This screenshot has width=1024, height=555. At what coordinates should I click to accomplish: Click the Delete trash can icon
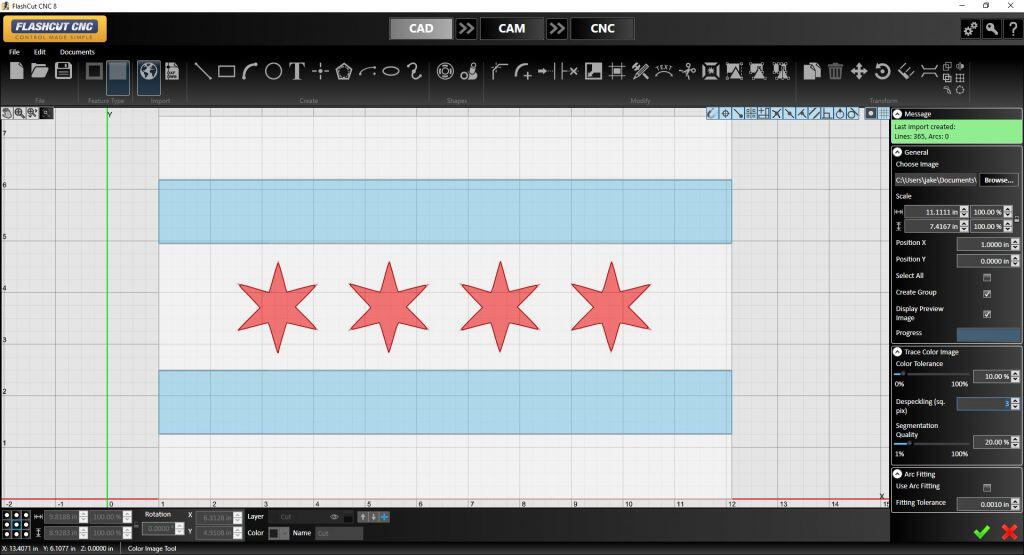point(835,71)
